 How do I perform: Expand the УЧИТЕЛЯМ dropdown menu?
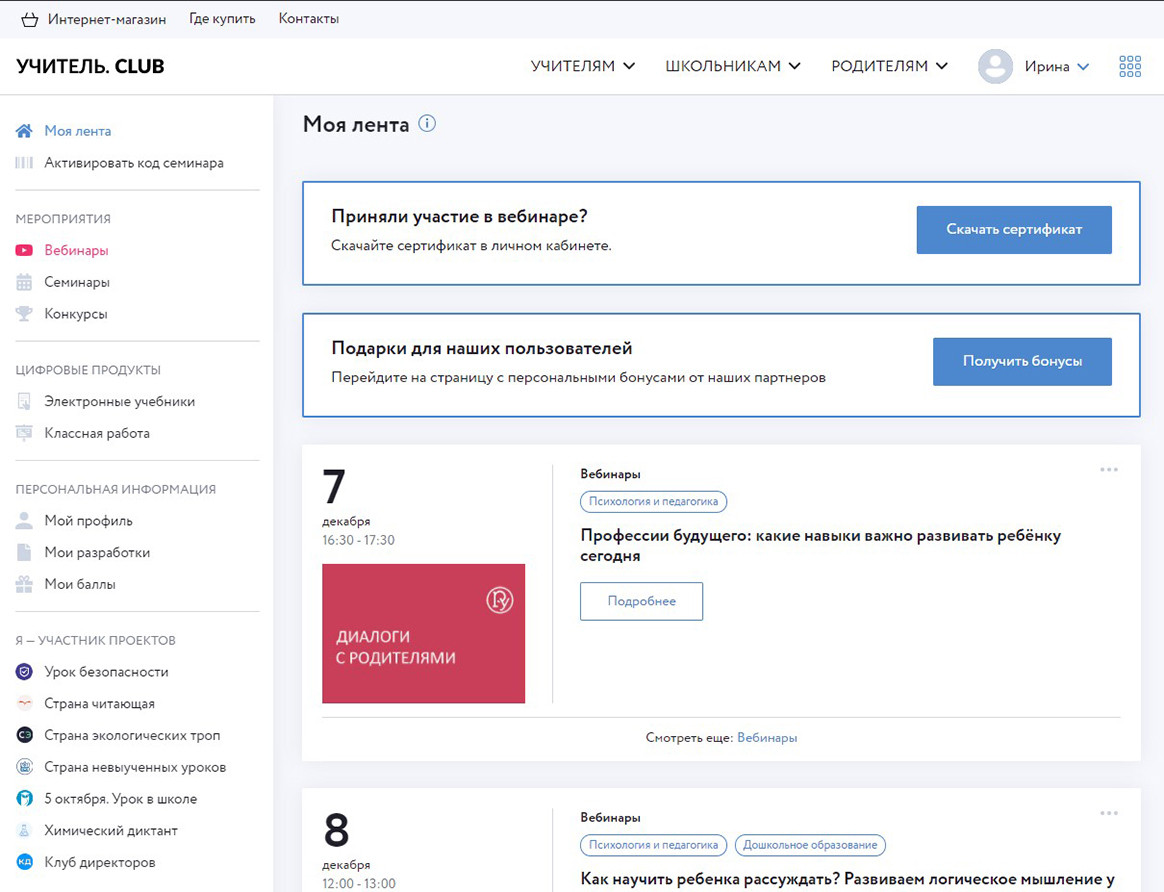coord(583,66)
